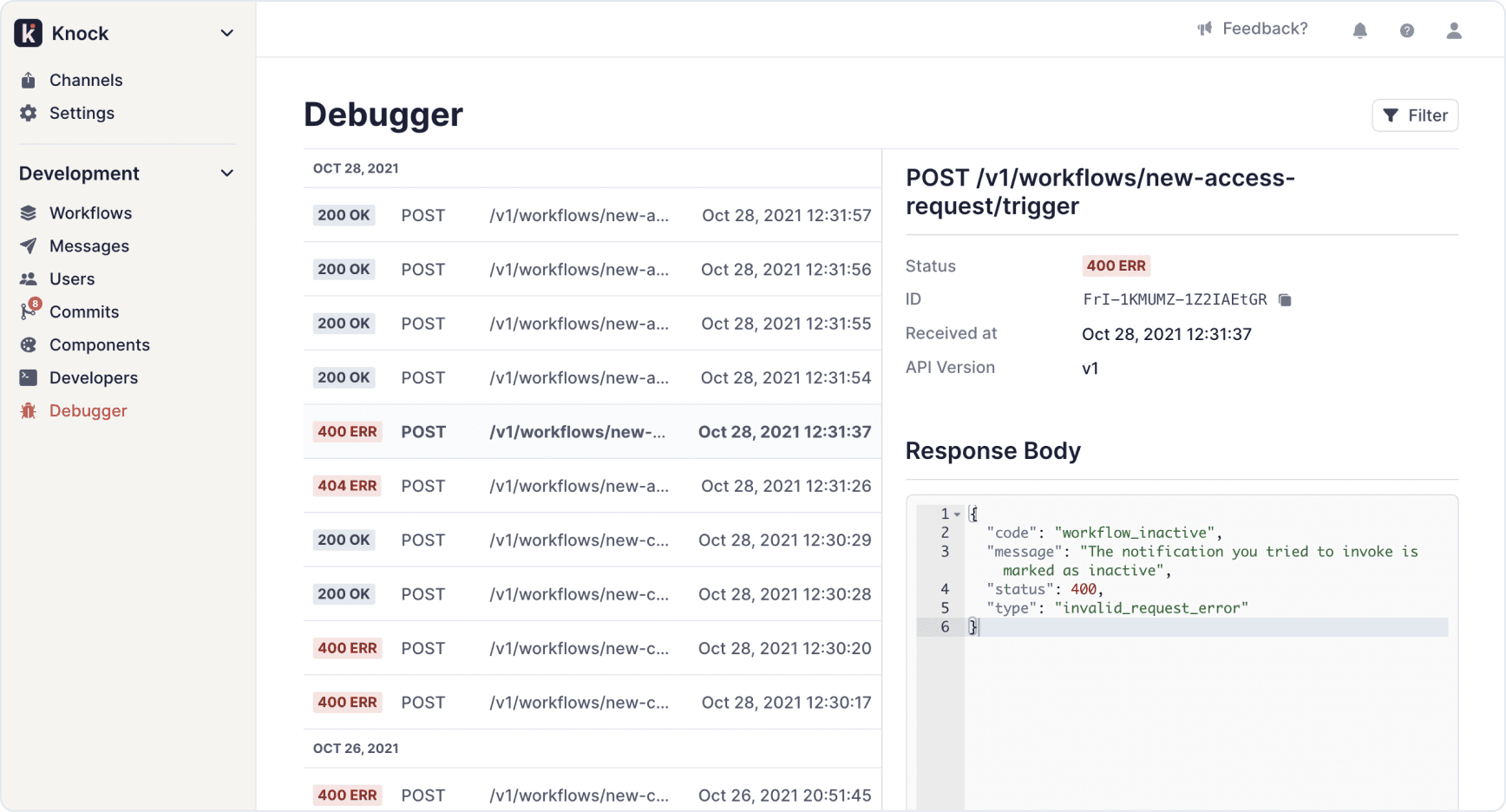Open the Messages sidebar item
Viewport: 1506px width, 812px height.
tap(88, 246)
